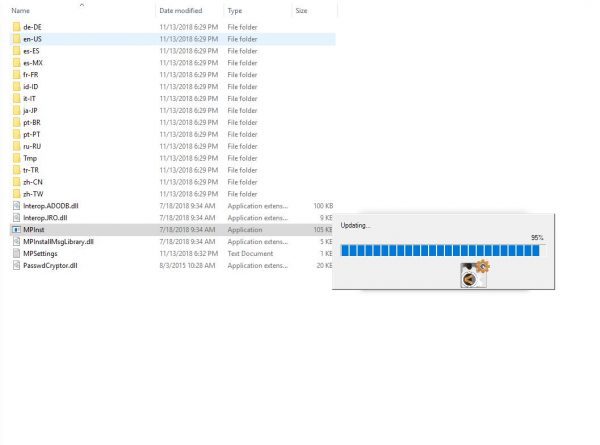The width and height of the screenshot is (600, 445).
Task: Sort by the Size column header
Action: (x=301, y=11)
